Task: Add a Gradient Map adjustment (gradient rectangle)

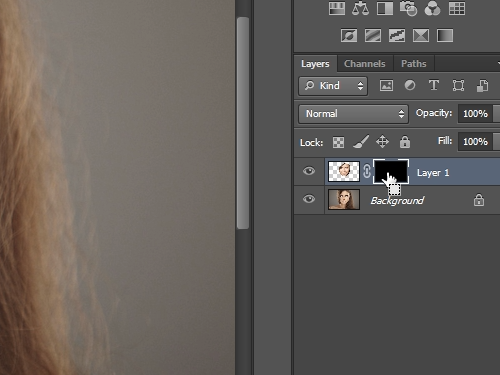Action: [445, 35]
